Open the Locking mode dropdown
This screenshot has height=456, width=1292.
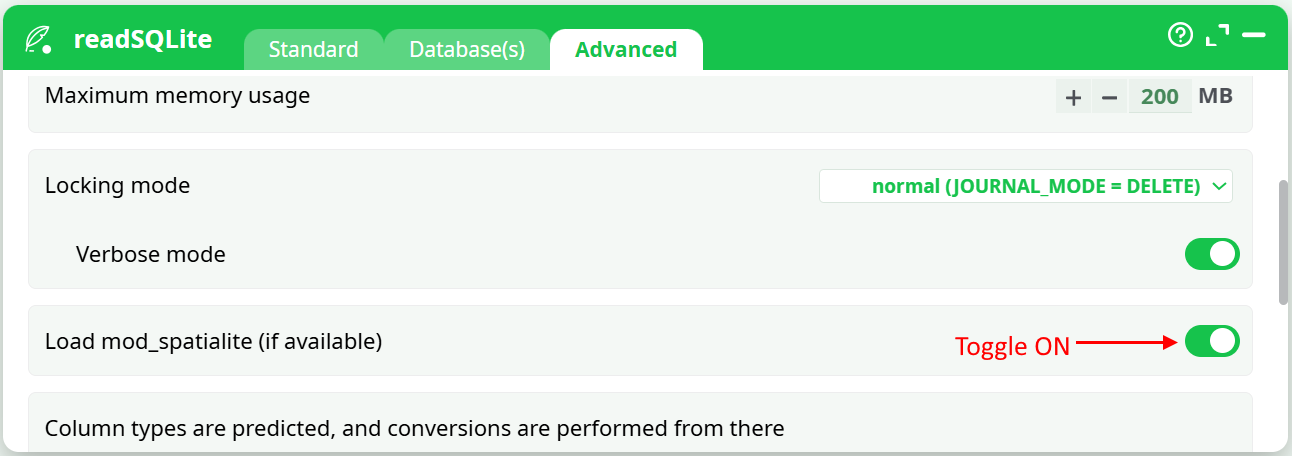pyautogui.click(x=1025, y=186)
